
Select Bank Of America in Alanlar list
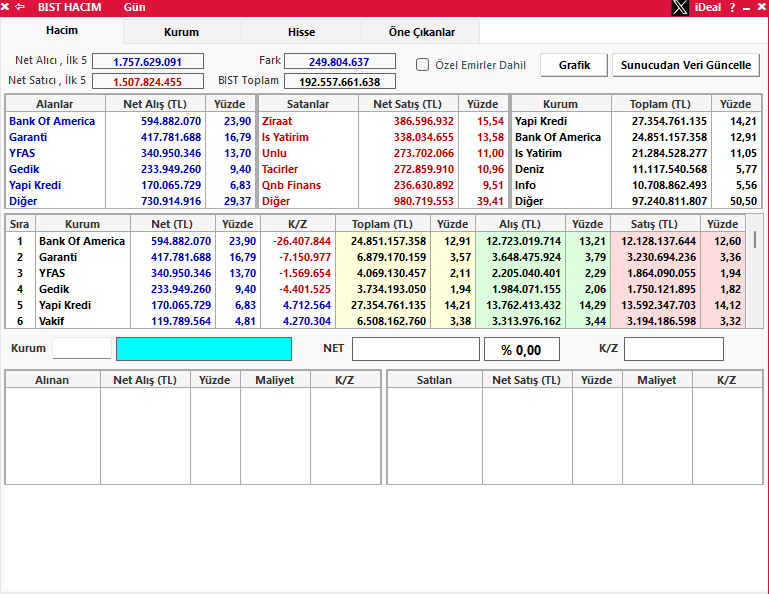pos(52,121)
